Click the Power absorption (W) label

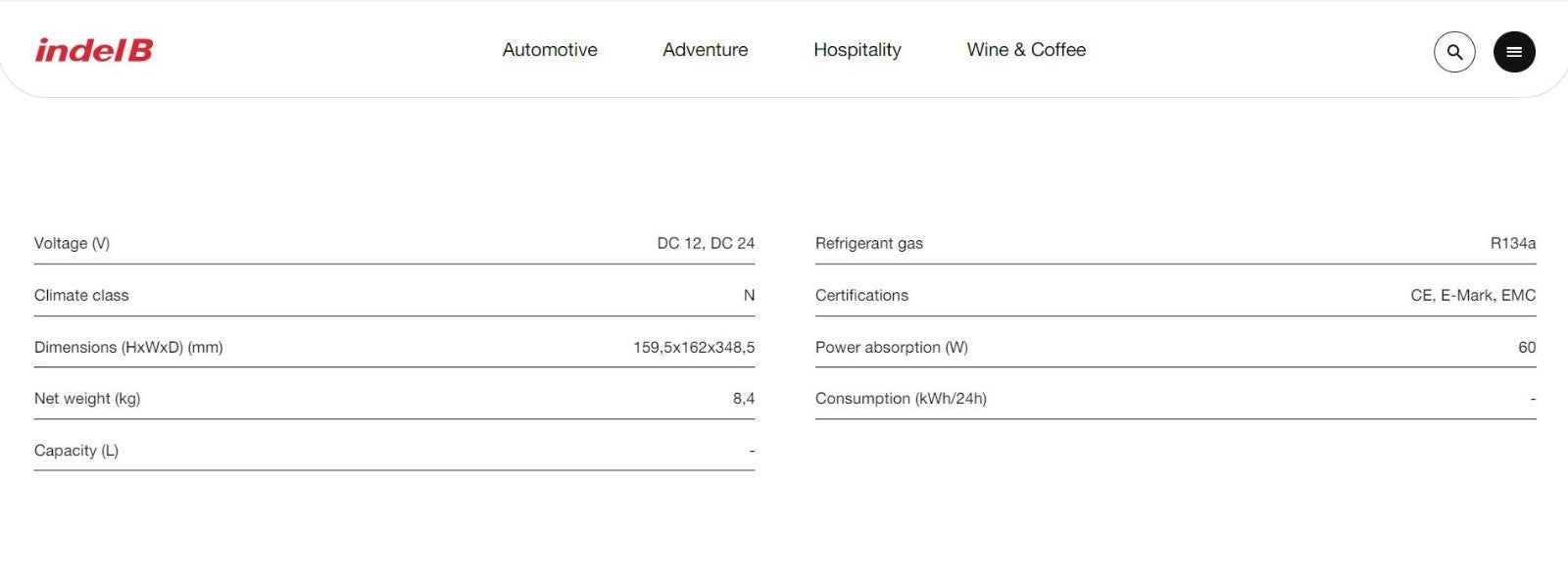(892, 347)
